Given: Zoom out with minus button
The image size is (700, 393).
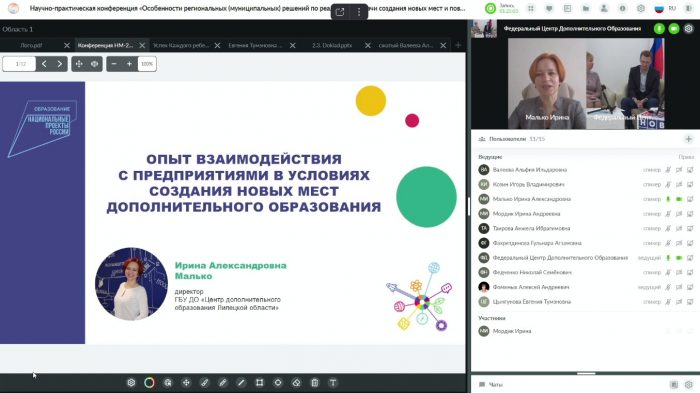Looking at the screenshot, I should pyautogui.click(x=114, y=64).
